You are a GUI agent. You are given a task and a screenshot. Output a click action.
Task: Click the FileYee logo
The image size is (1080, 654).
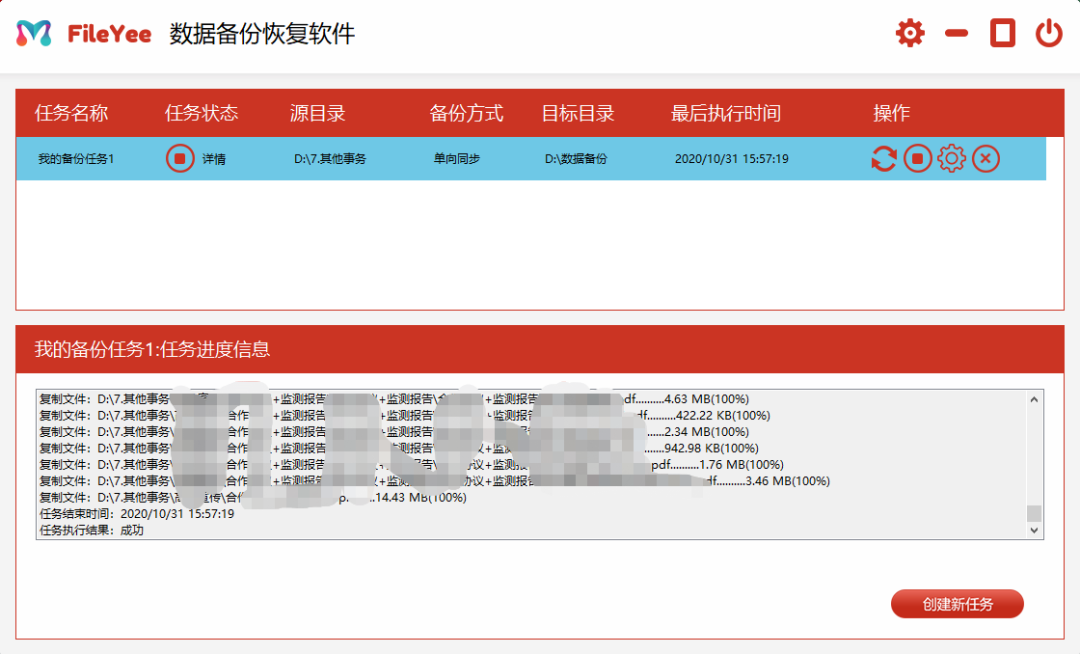point(84,34)
